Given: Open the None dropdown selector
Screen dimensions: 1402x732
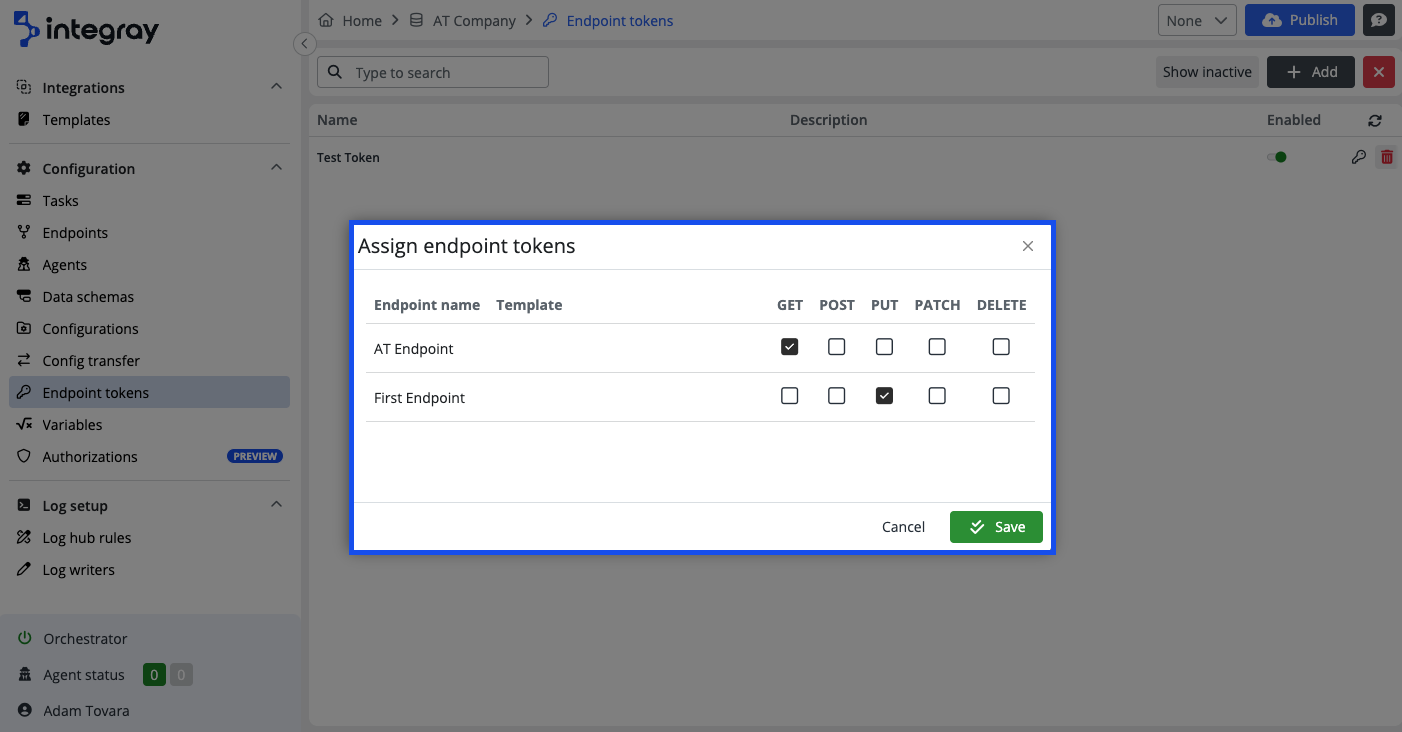Looking at the screenshot, I should point(1196,20).
